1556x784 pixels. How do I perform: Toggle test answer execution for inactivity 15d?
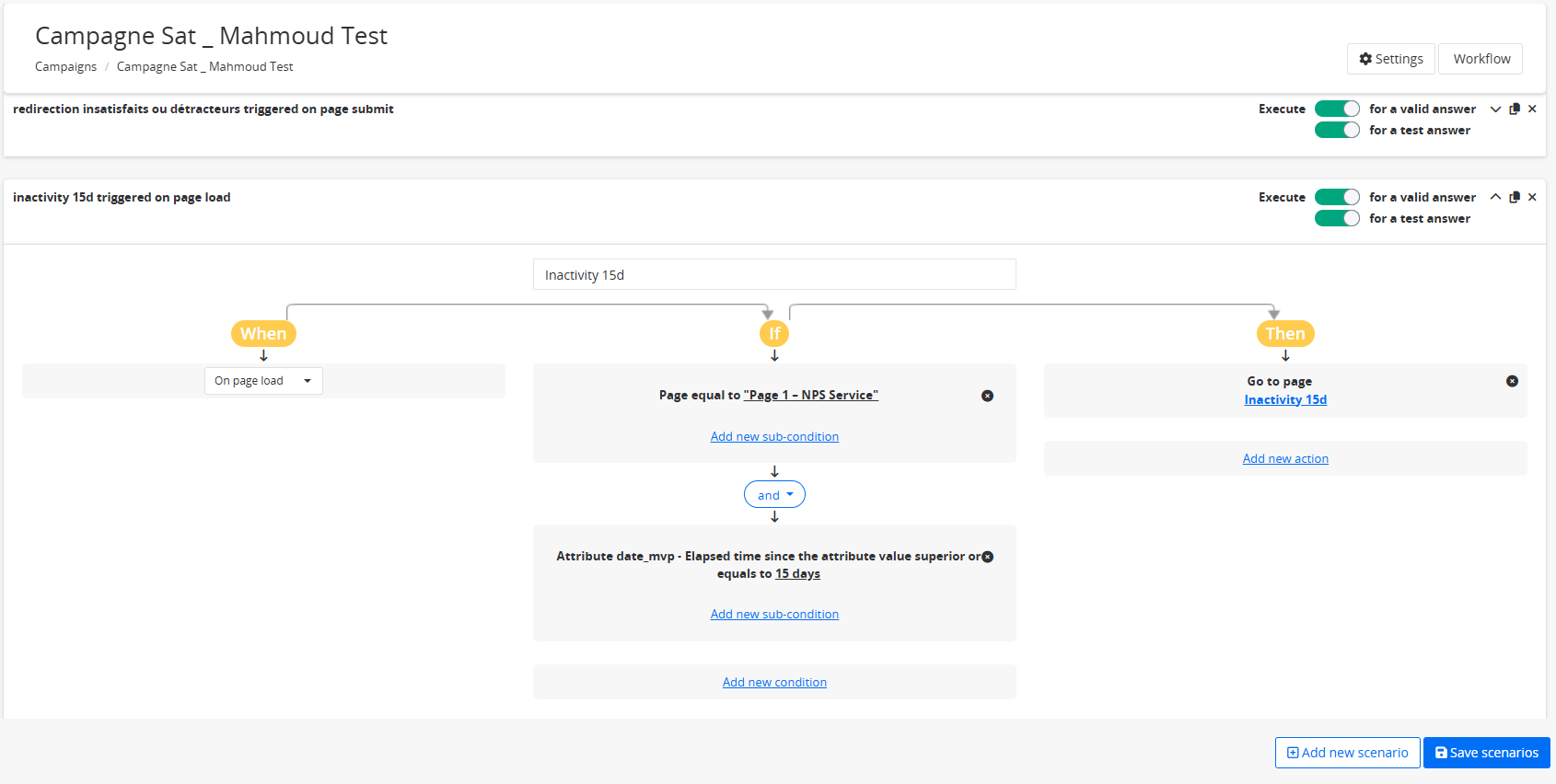[x=1337, y=218]
